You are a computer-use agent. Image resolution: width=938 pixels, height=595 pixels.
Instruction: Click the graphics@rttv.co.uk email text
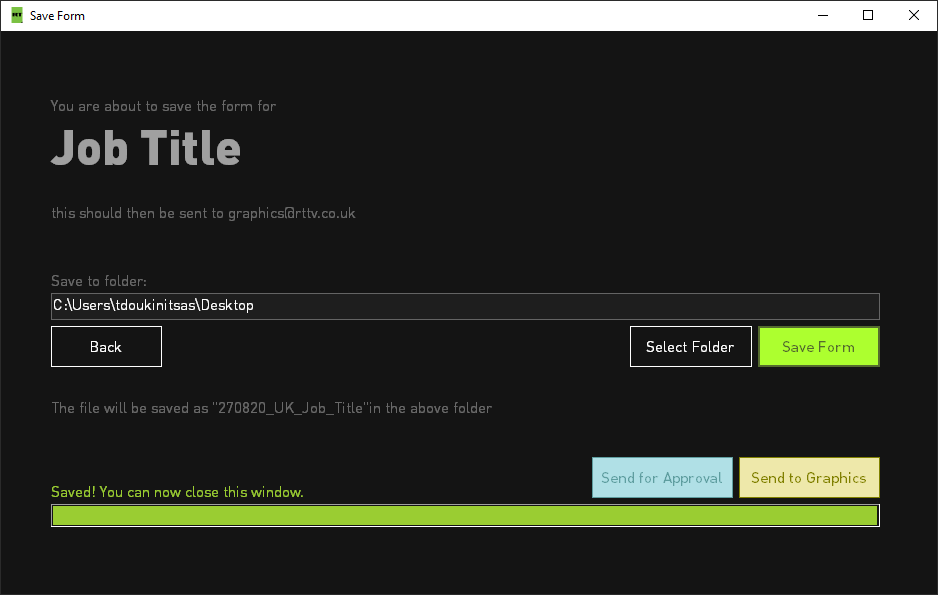point(291,213)
